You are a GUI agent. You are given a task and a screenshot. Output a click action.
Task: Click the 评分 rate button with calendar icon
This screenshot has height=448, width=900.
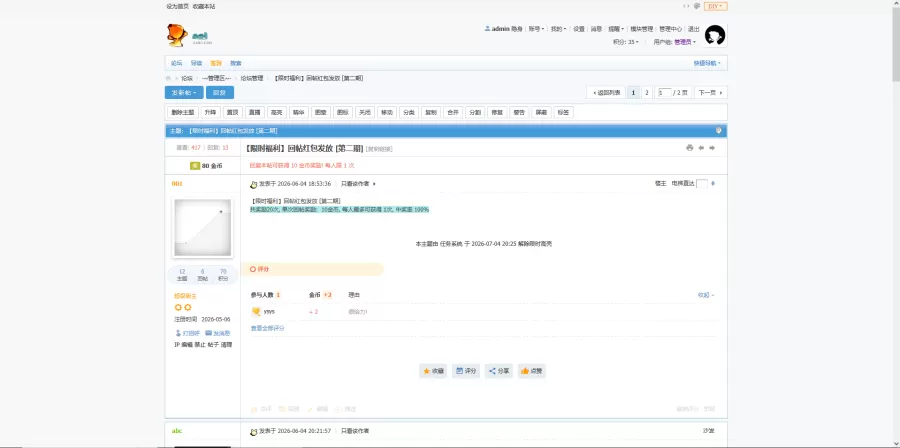coord(466,371)
